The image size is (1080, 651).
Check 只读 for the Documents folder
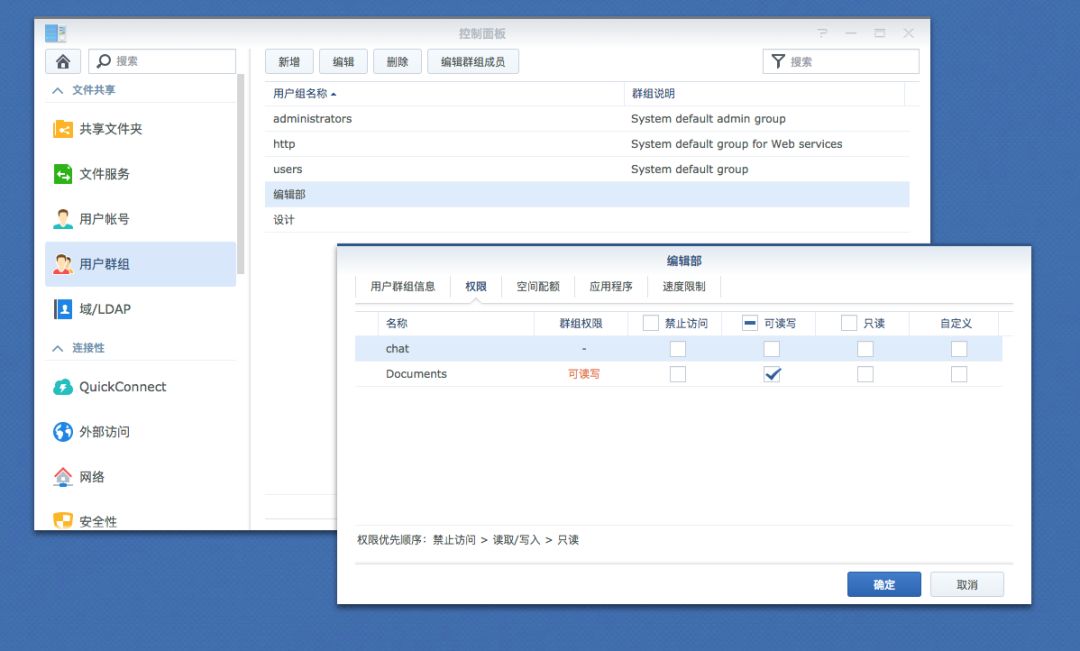click(865, 374)
